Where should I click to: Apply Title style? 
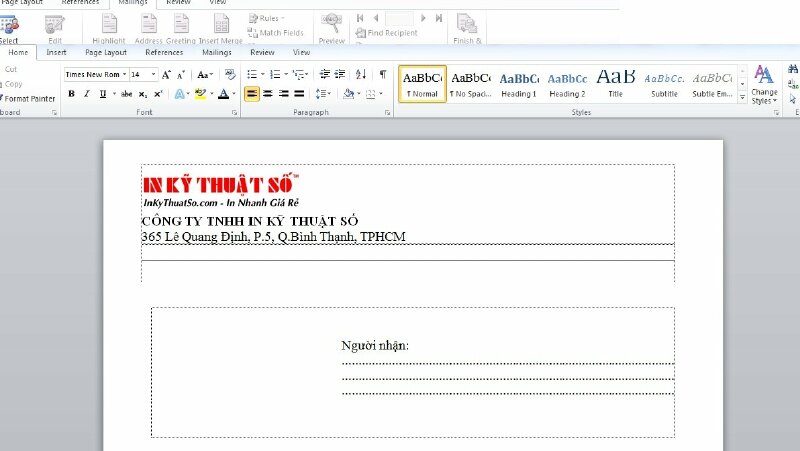pyautogui.click(x=615, y=84)
